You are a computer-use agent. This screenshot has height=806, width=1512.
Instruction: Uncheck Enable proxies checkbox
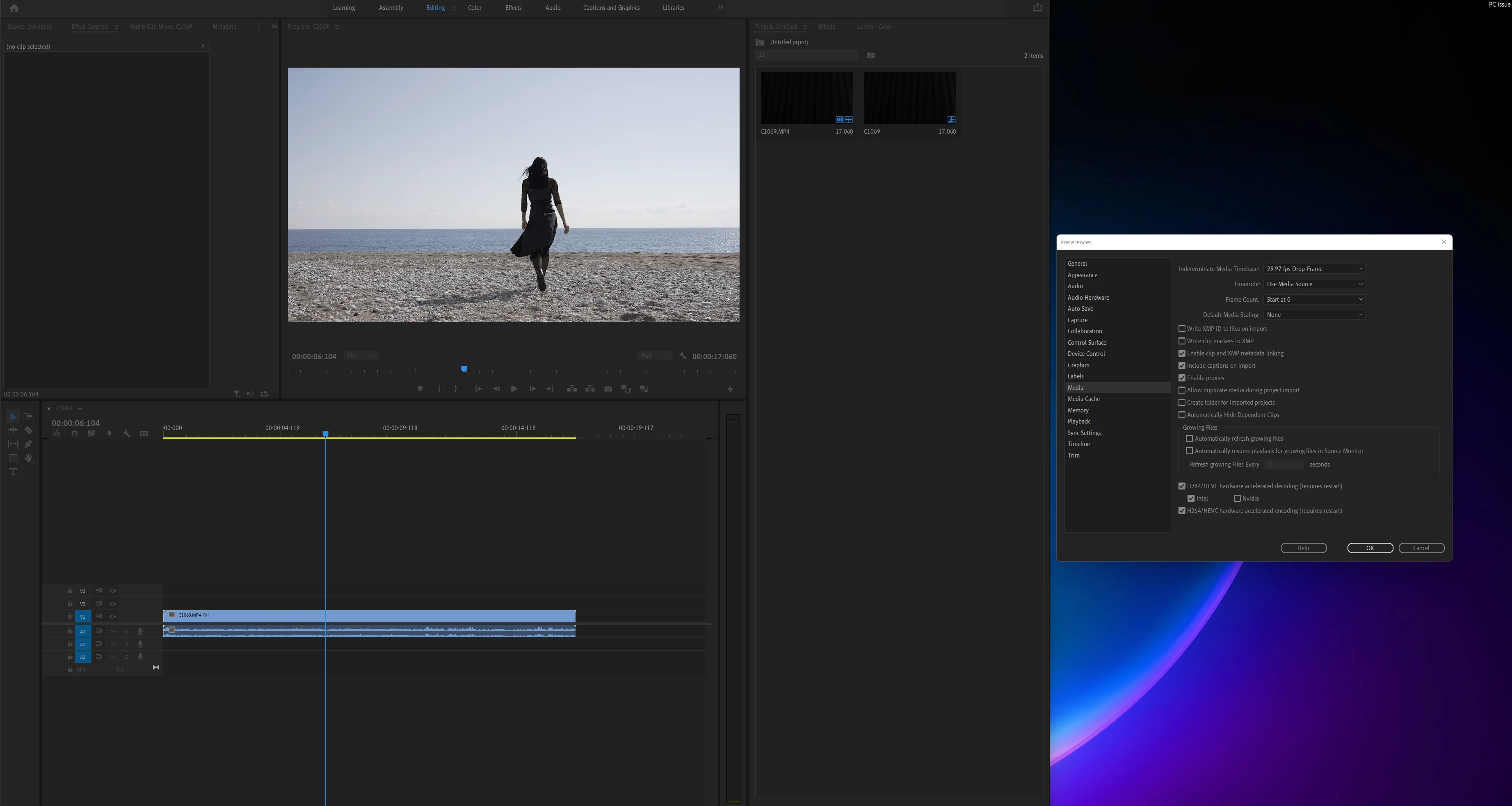1181,378
